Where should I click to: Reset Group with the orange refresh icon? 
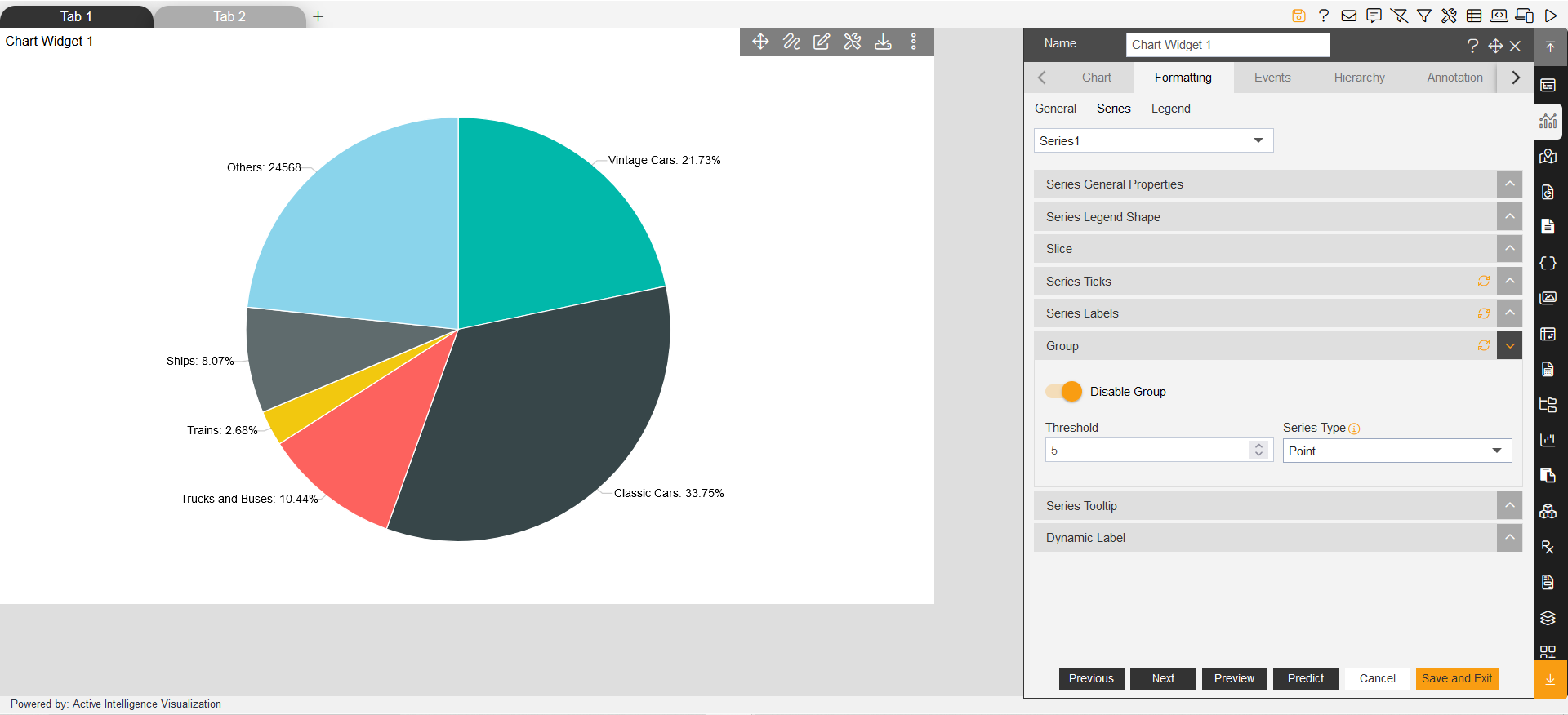point(1483,346)
